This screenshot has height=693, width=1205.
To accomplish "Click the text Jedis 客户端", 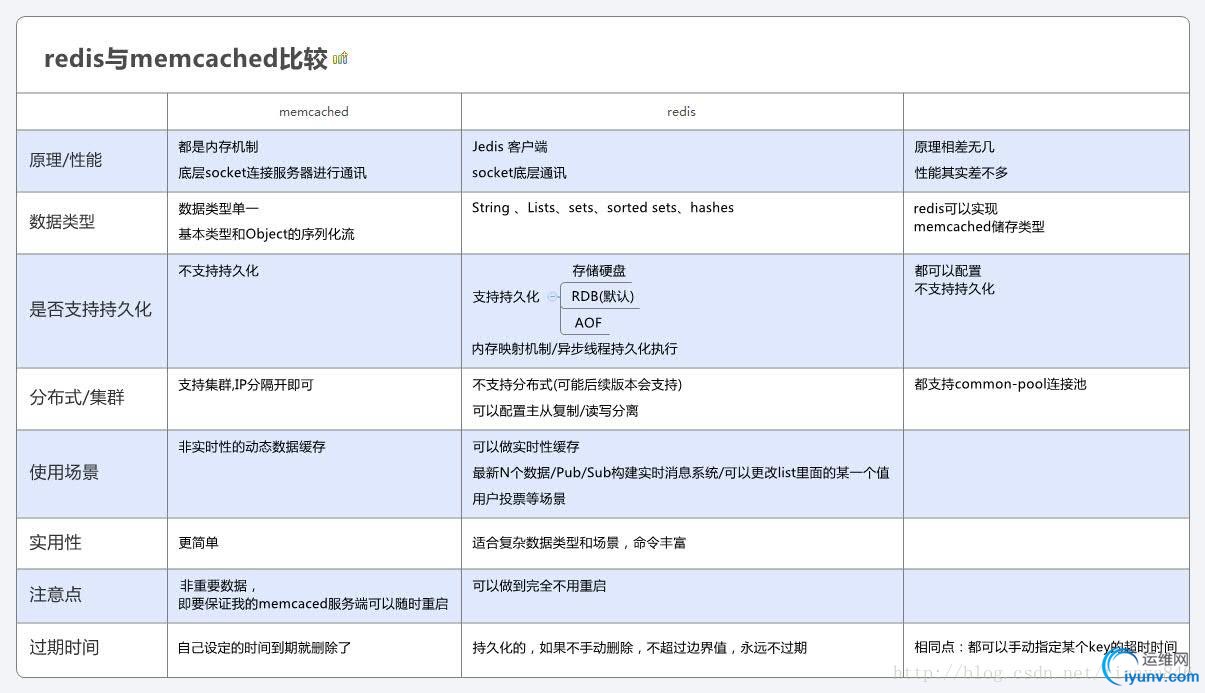I will 510,147.
